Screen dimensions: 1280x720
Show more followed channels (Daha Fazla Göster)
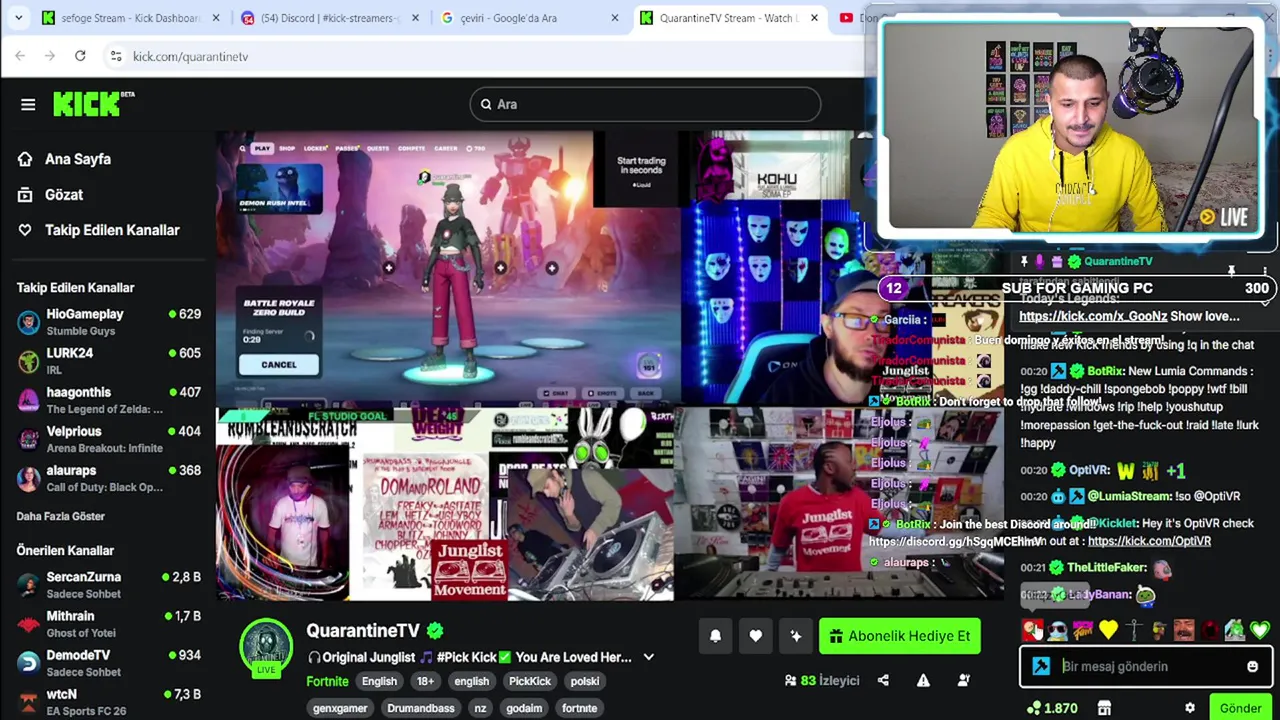point(60,516)
